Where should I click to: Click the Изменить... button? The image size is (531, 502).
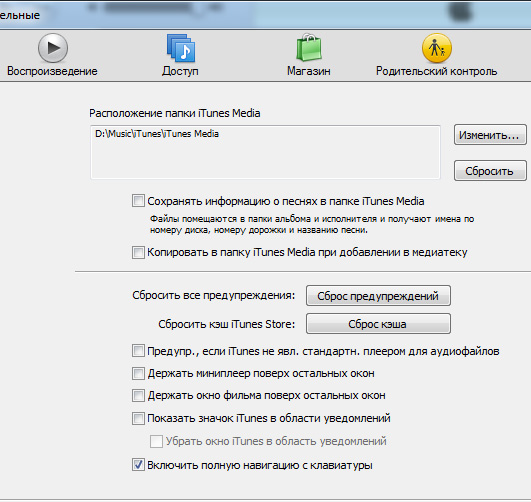tap(490, 135)
